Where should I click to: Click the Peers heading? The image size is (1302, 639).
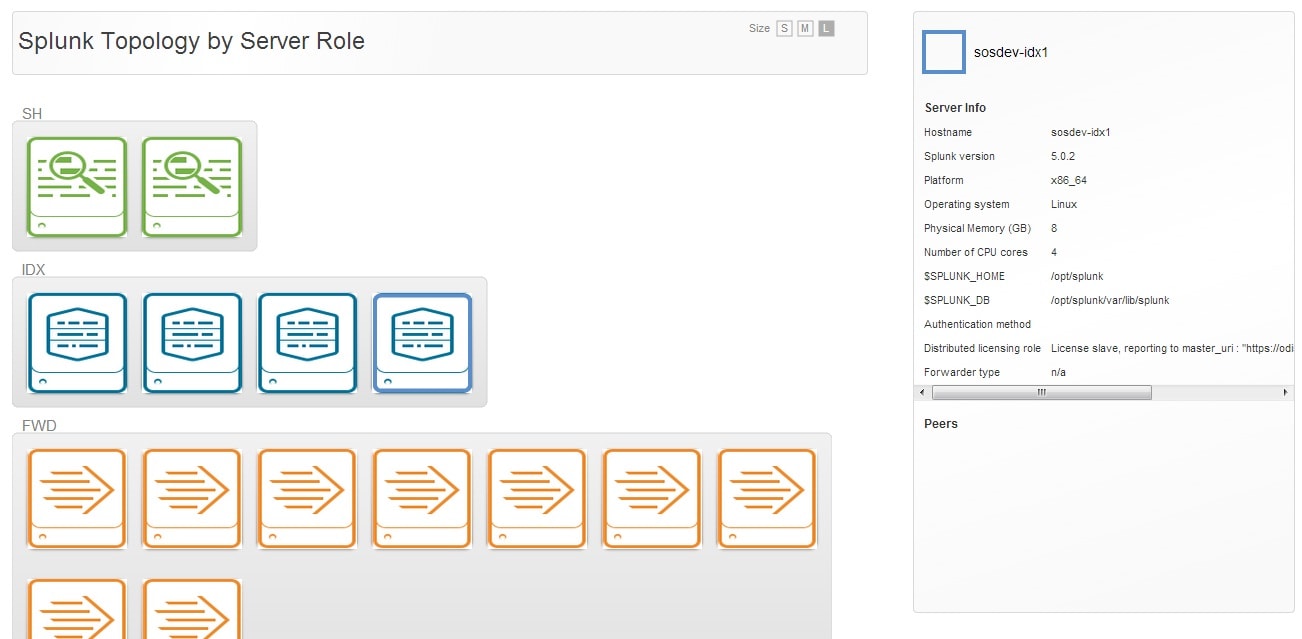(x=941, y=424)
